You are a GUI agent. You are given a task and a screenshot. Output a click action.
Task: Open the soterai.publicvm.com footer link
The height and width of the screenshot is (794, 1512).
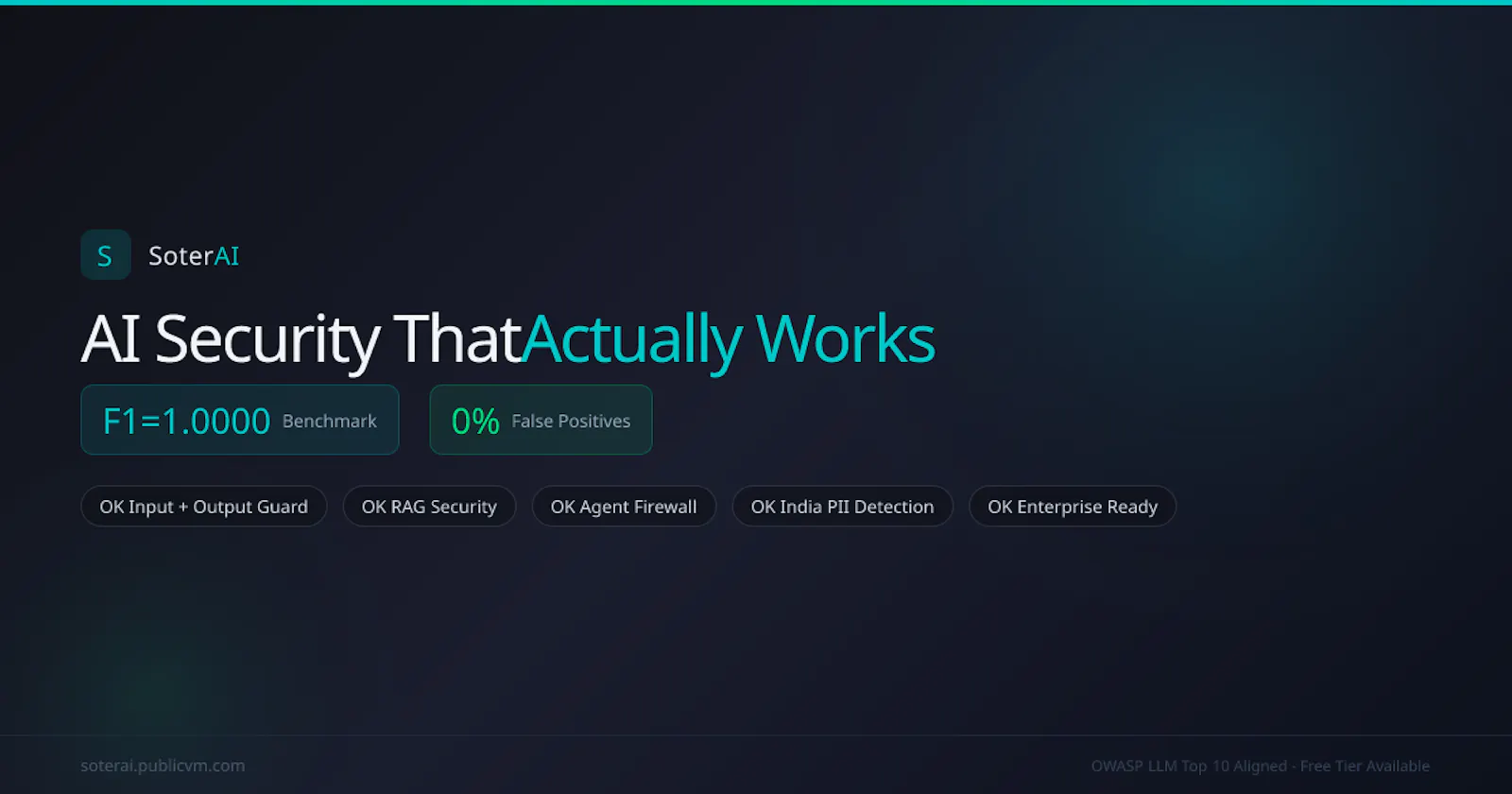pos(163,766)
